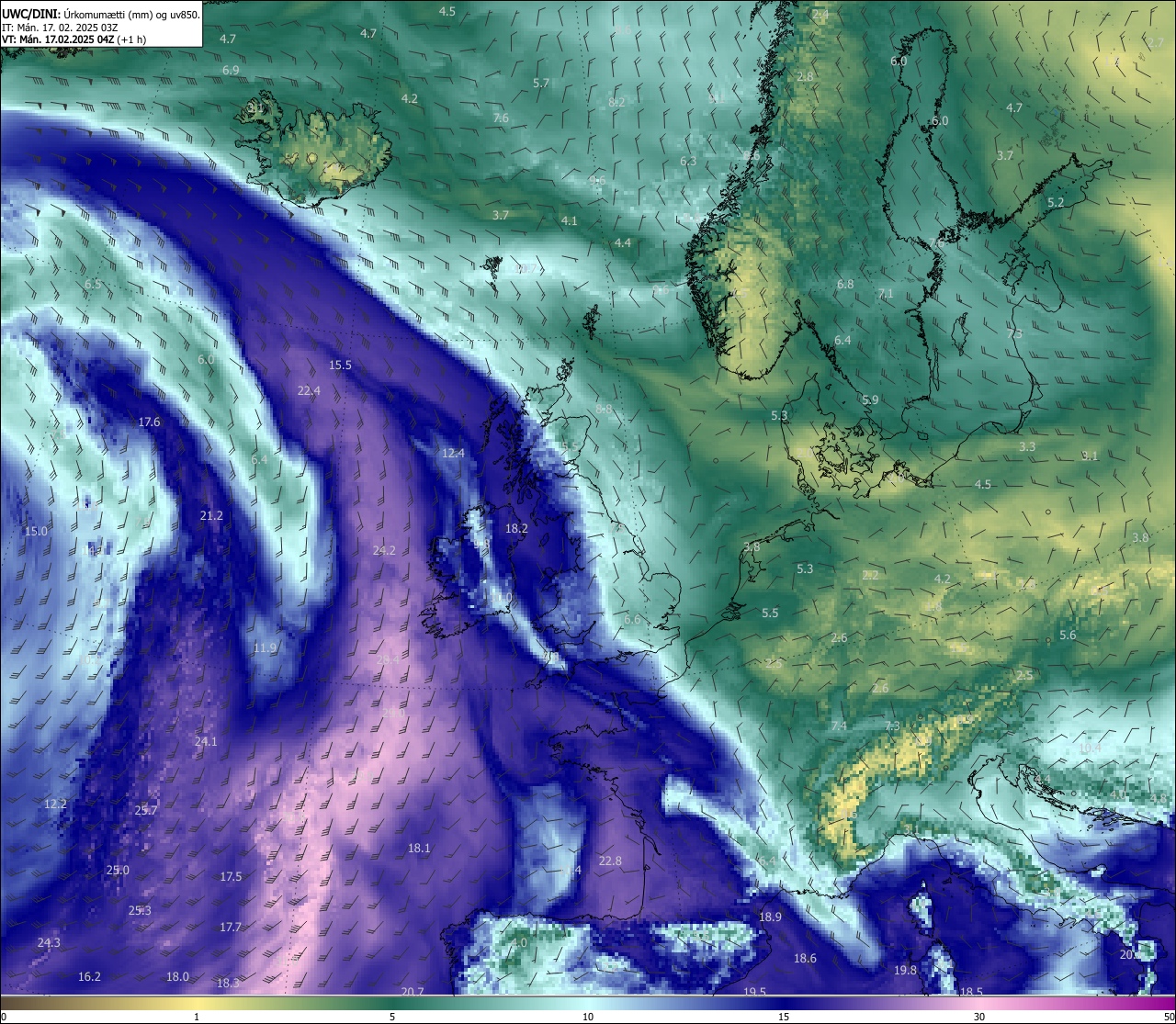1176x1024 pixels.
Task: Click the map value "25.3"
Action: [140, 910]
